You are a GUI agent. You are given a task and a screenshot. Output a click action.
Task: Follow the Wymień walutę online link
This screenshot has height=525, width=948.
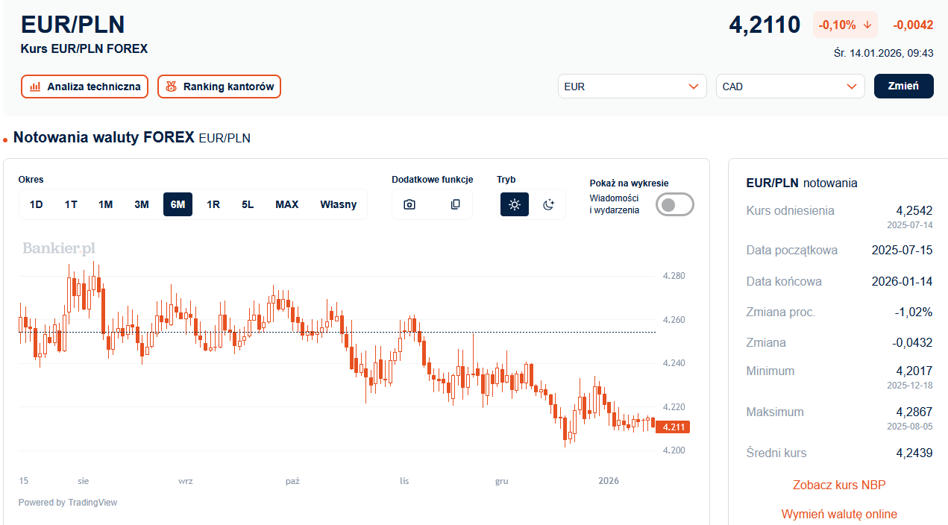(838, 514)
